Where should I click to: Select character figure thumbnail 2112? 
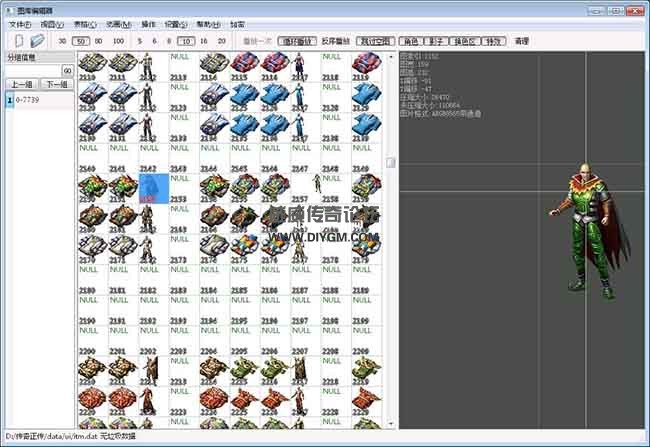[x=148, y=67]
